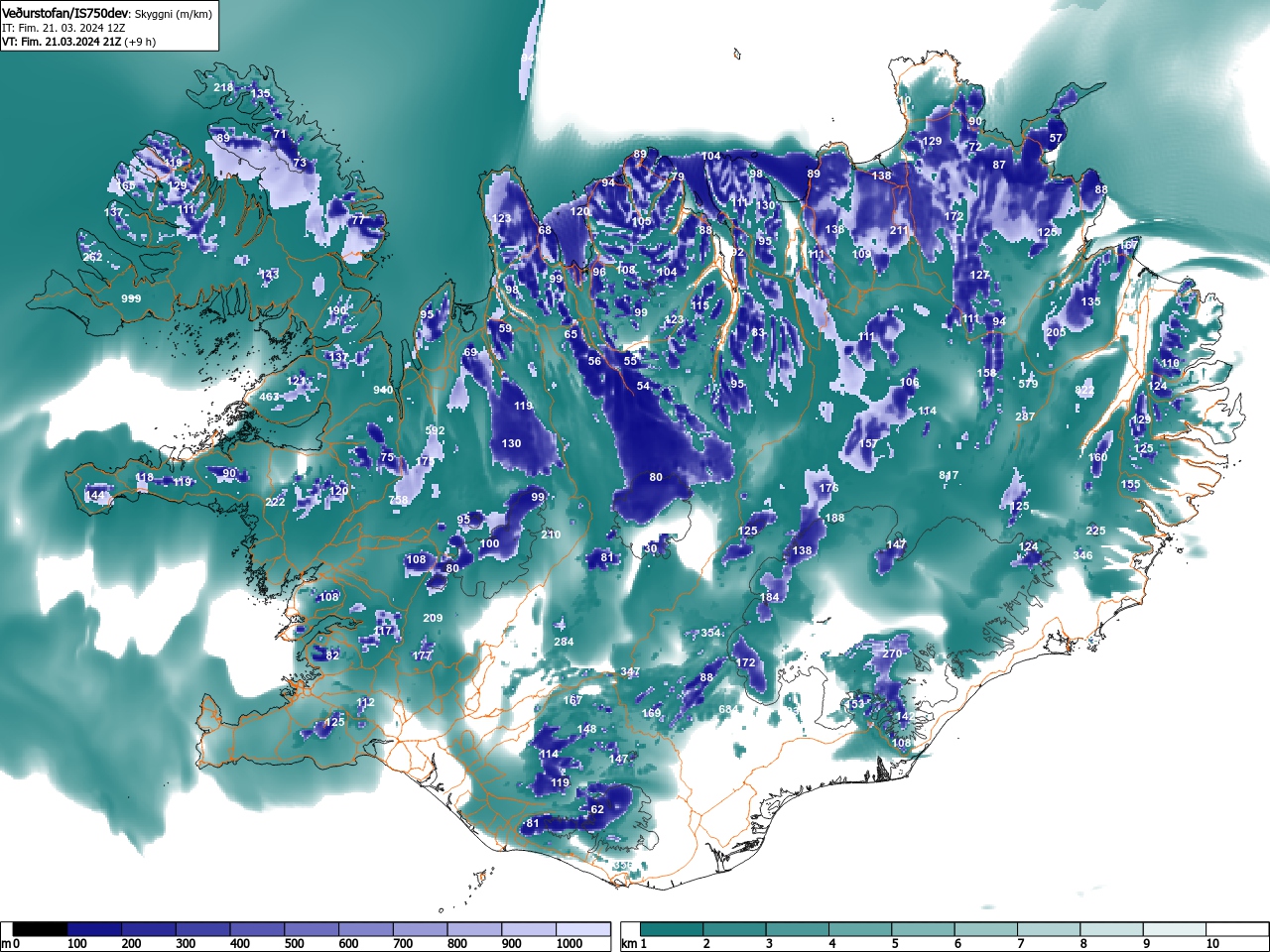Screen dimensions: 1270x952
Task: Click the visibility value 592
Action: (x=435, y=430)
